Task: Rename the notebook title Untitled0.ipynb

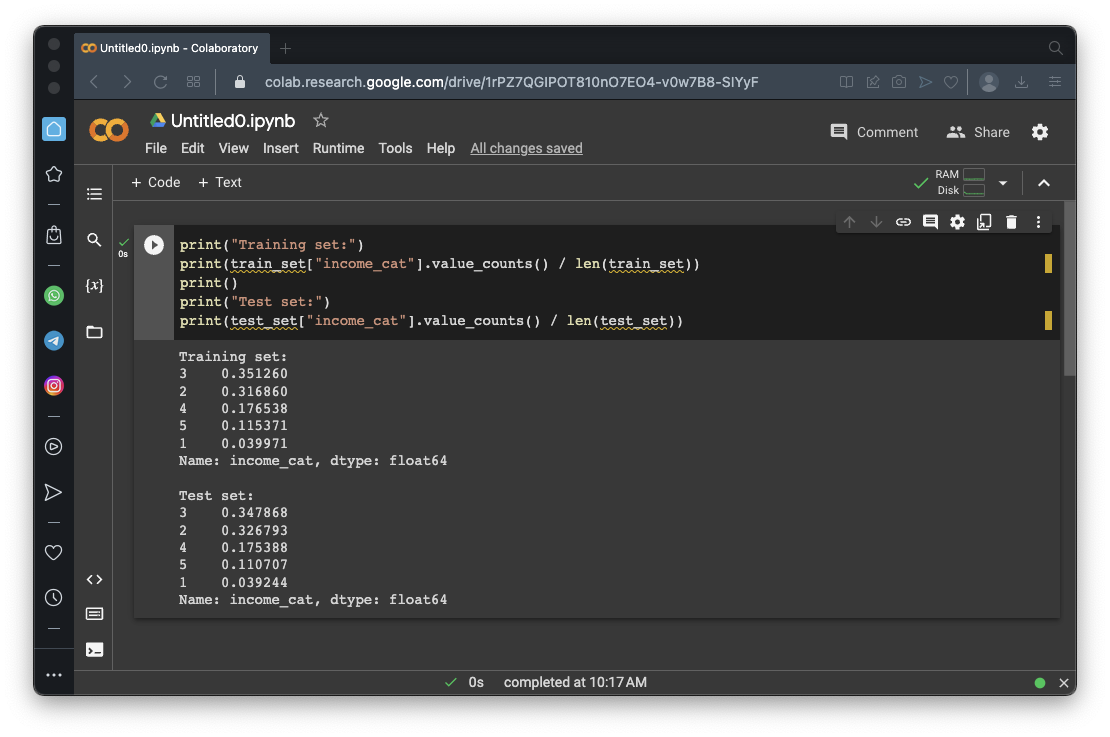Action: click(233, 121)
